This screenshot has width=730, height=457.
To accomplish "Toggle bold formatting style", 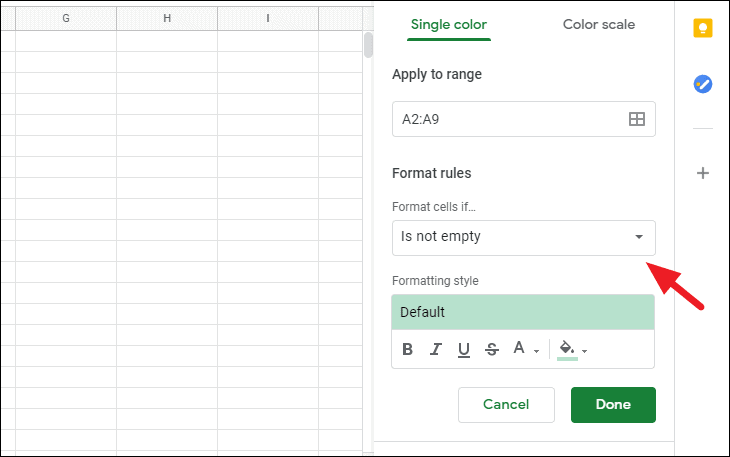I will [x=407, y=349].
